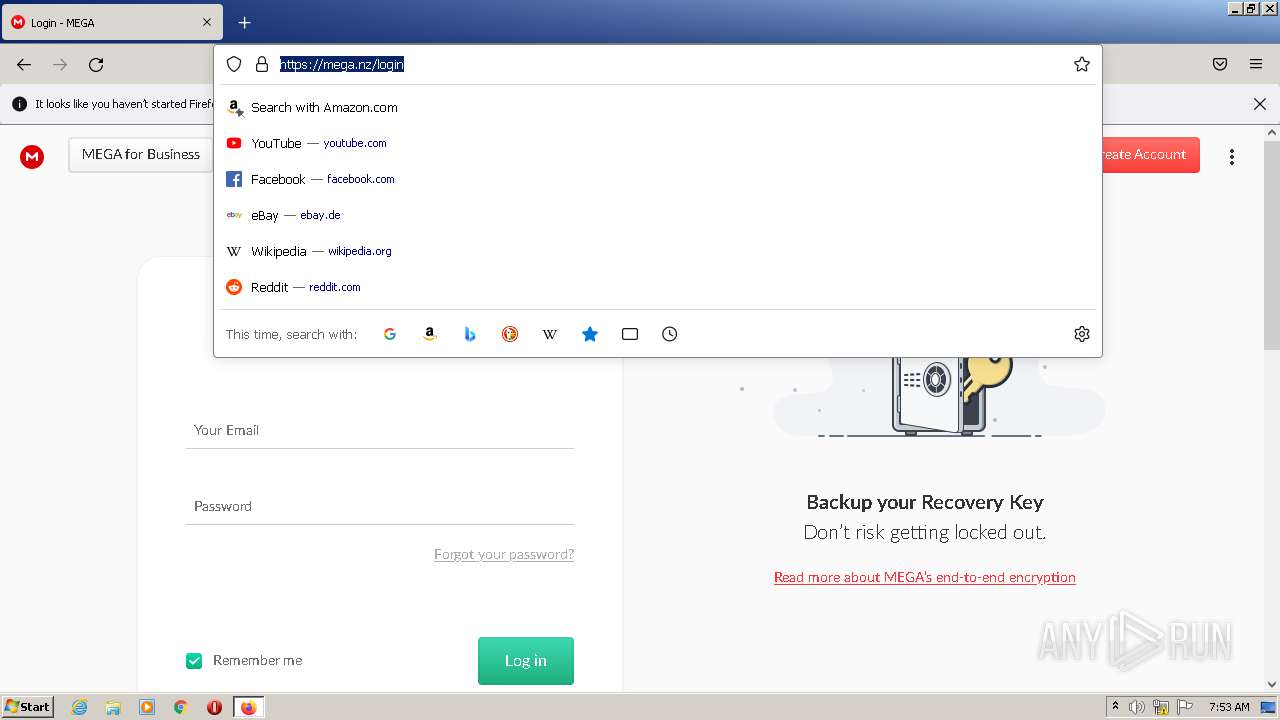Open MEGA page three-dot menu
The width and height of the screenshot is (1280, 720).
[1232, 156]
